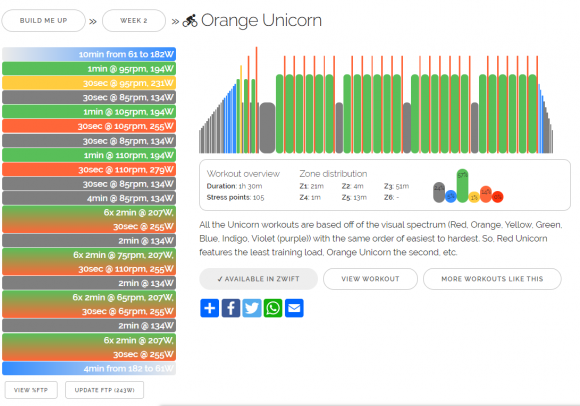Viewport: 580px width, 406px height.
Task: Click the yellow 1% zone bubble
Action: click(474, 197)
